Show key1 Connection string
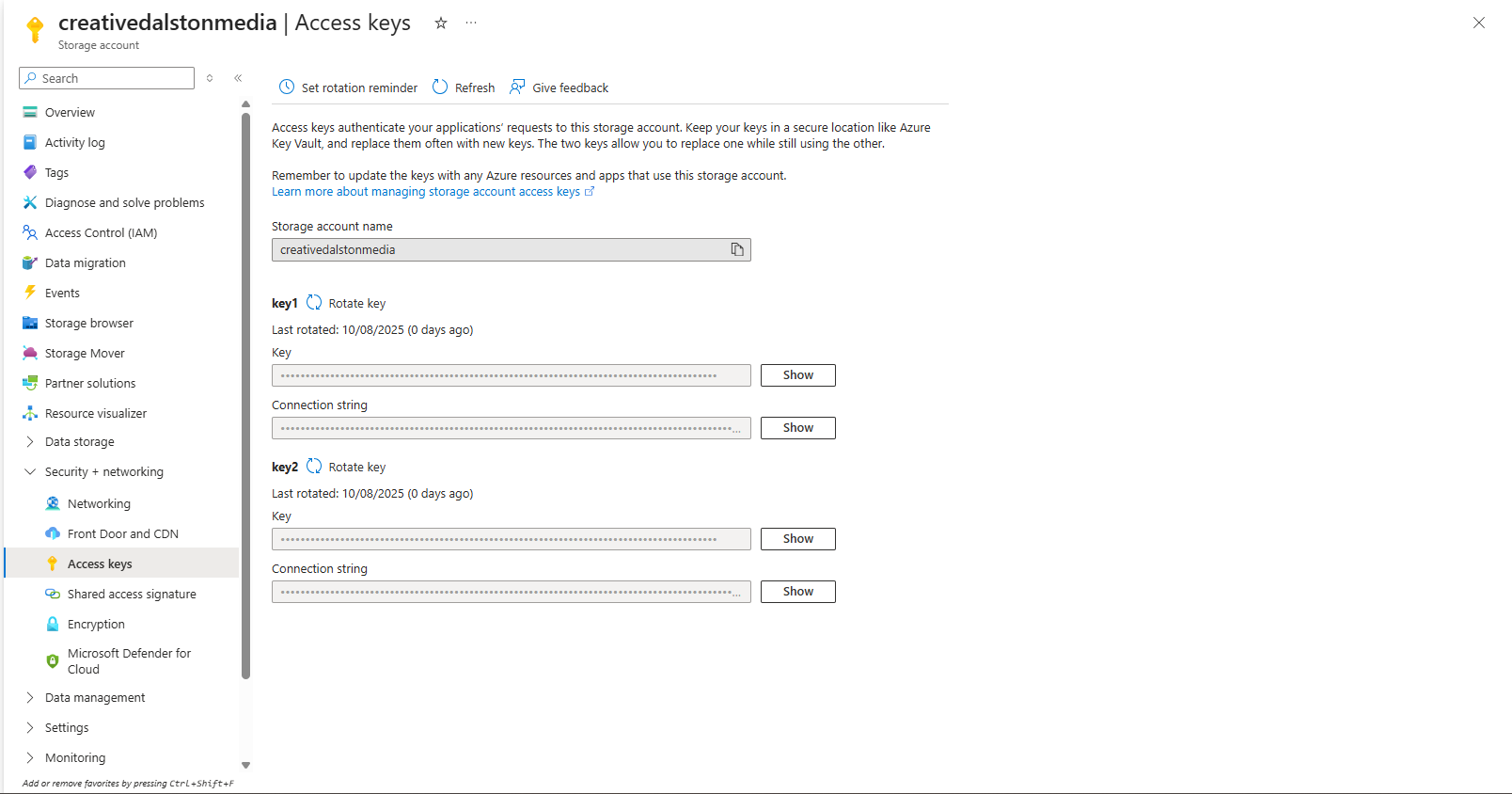 click(798, 428)
